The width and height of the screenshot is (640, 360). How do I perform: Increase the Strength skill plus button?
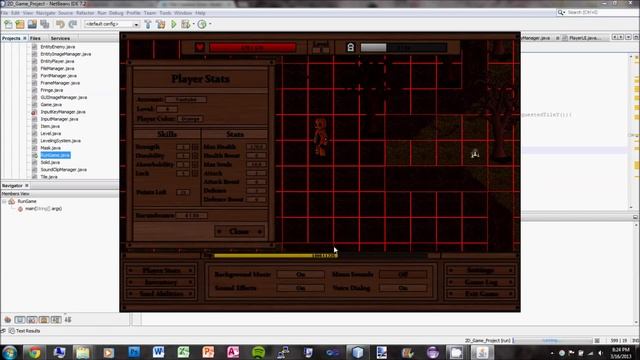195,147
